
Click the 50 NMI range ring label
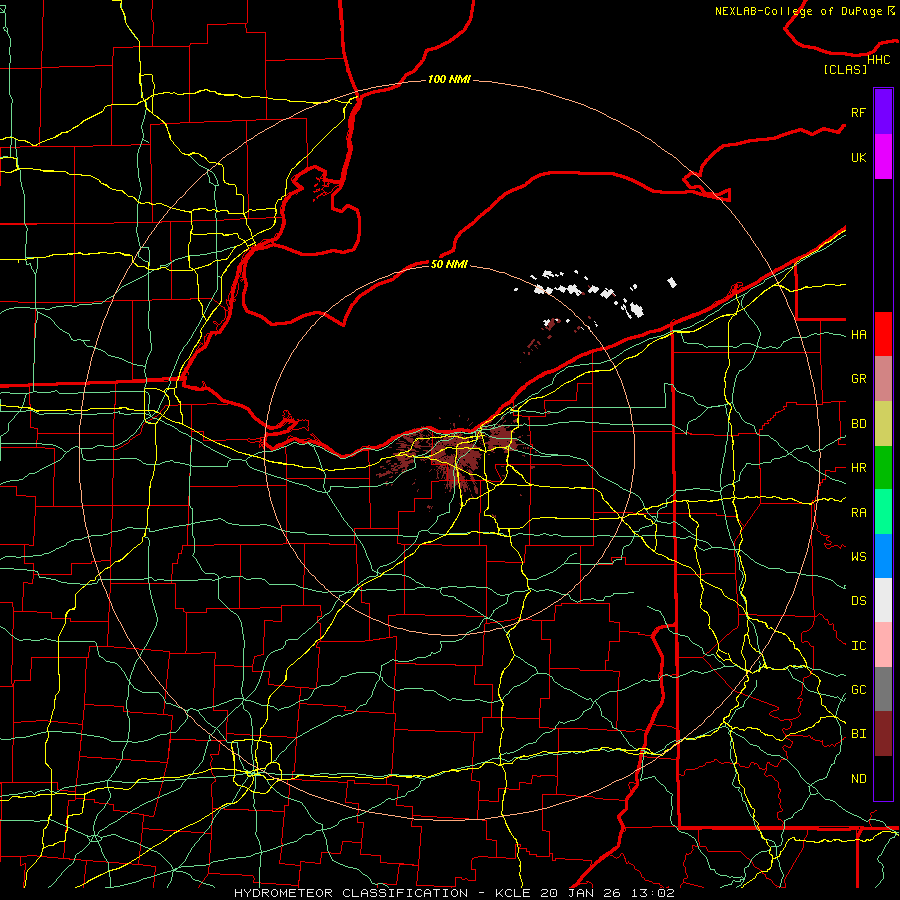point(449,264)
